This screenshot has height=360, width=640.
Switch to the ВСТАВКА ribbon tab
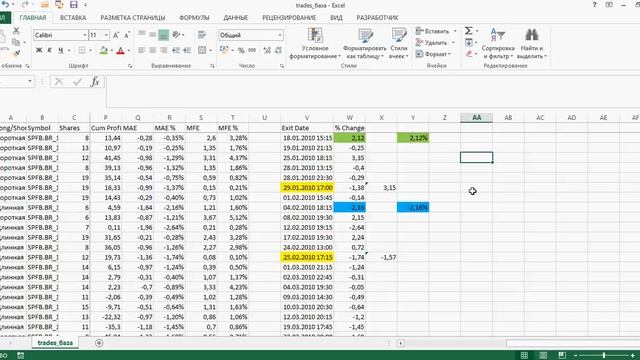click(73, 18)
